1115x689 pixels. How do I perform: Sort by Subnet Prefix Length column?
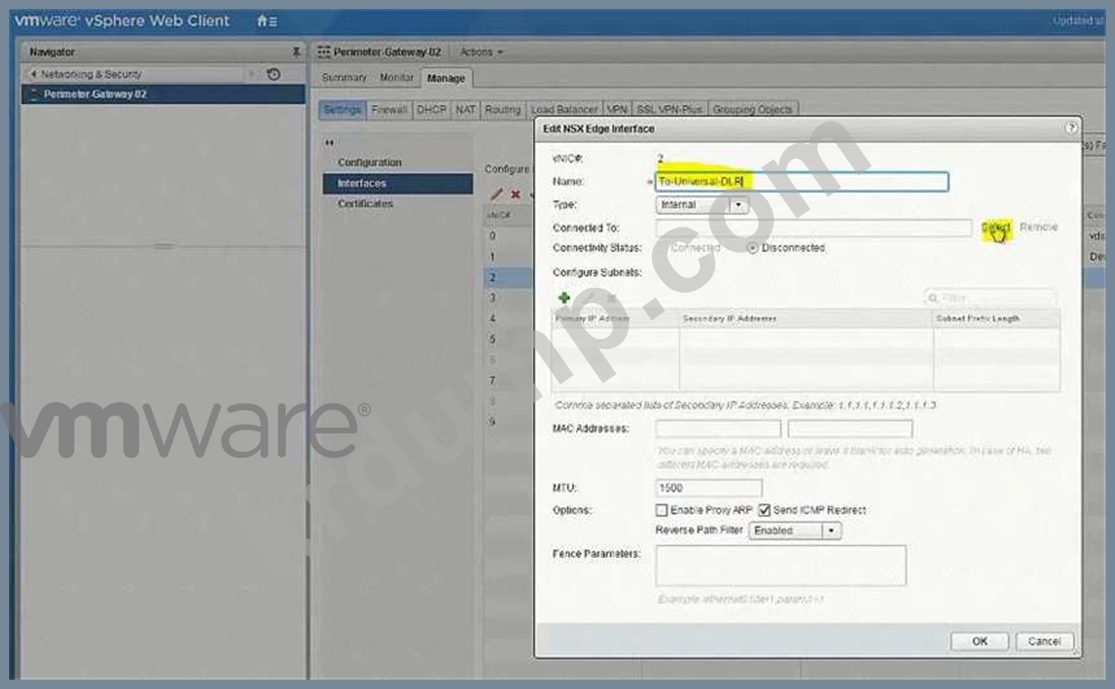tap(997, 319)
